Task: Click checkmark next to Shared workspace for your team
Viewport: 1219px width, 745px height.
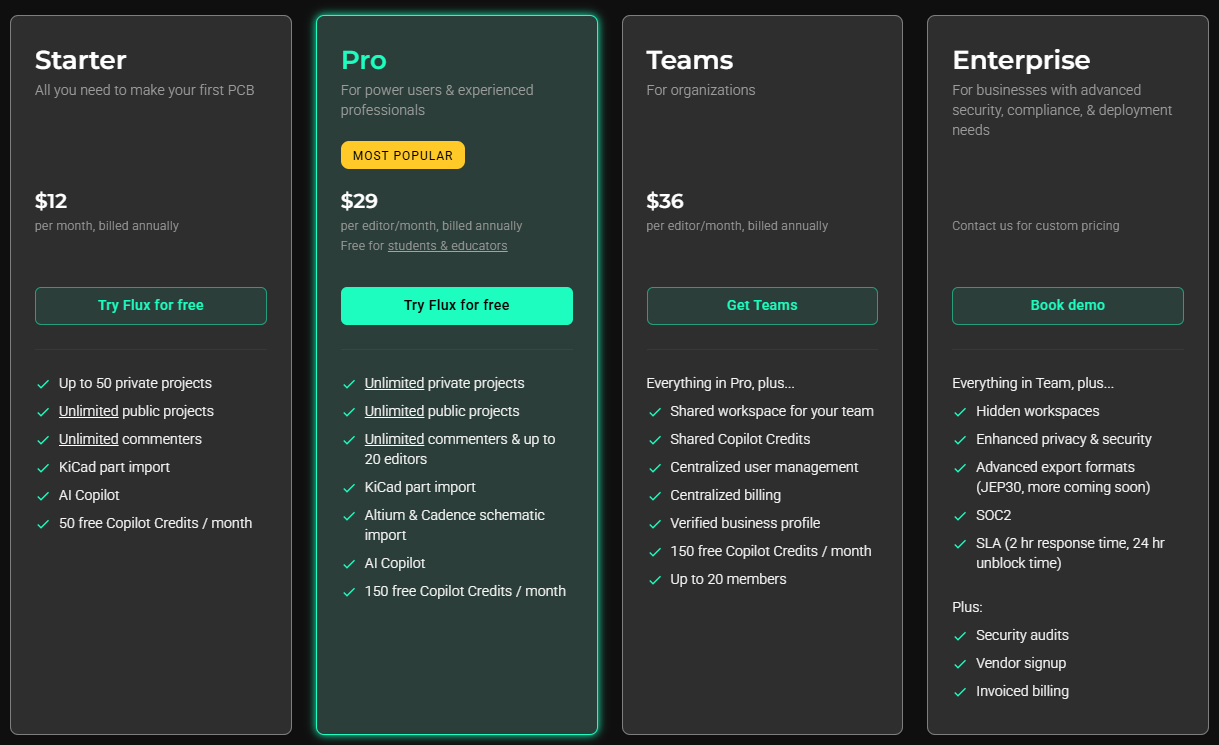Action: pyautogui.click(x=655, y=412)
